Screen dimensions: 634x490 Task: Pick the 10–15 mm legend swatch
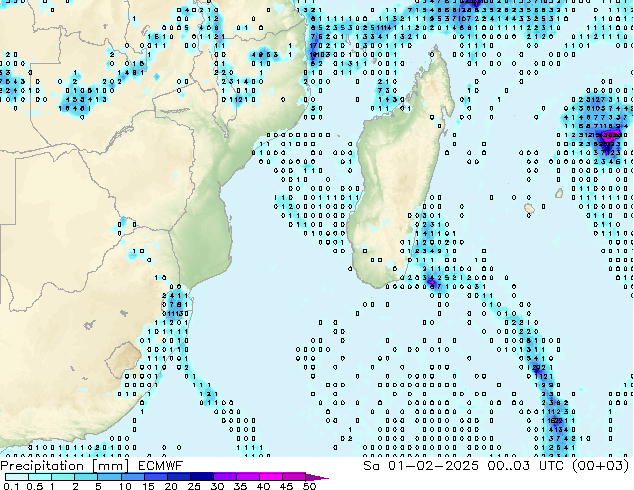133,477
